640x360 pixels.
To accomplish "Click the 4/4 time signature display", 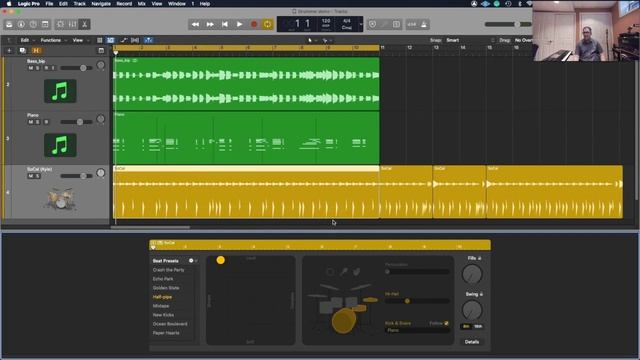I will [x=347, y=20].
